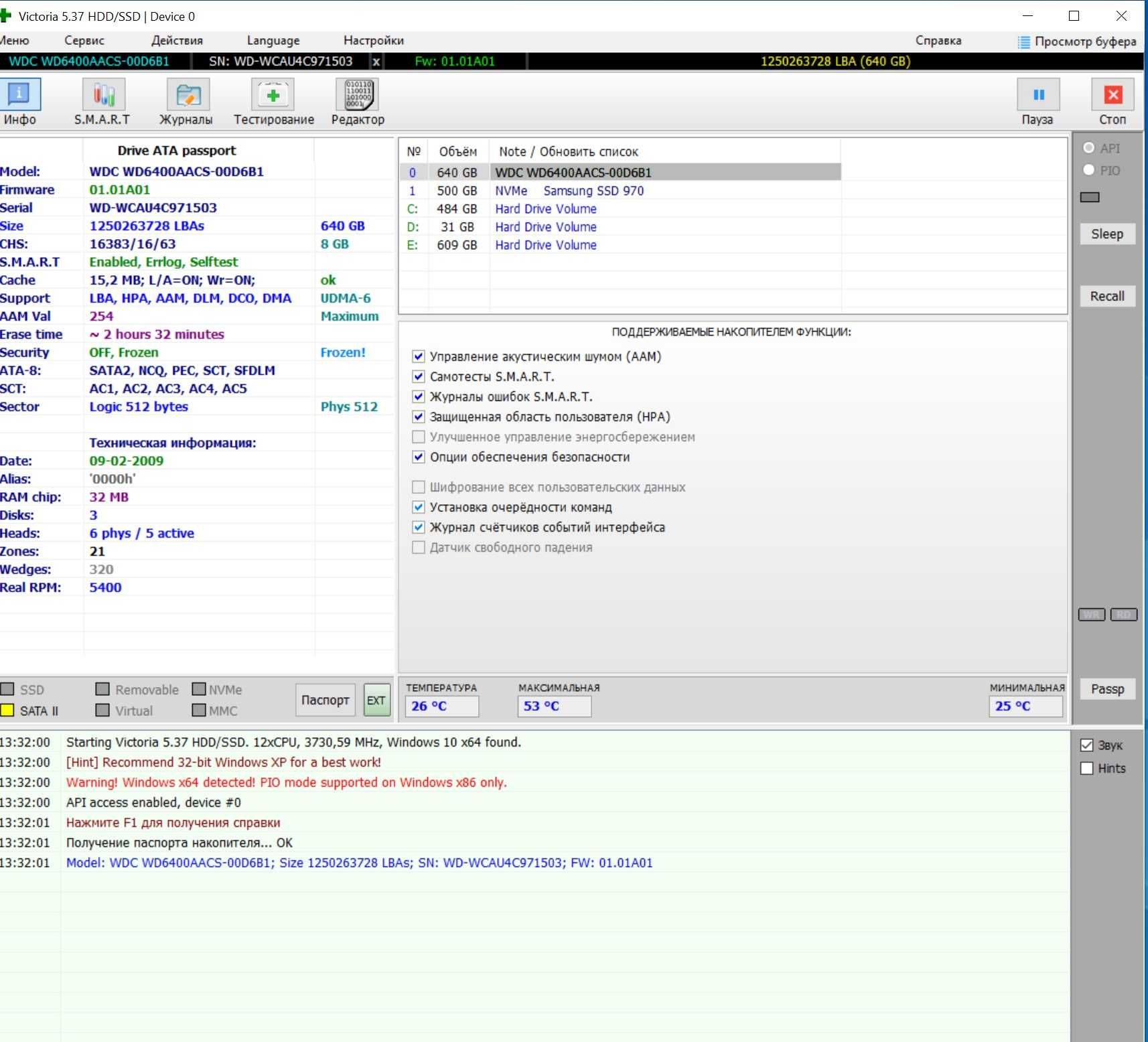The height and width of the screenshot is (1042, 1148).
Task: Click the log line 'API access enabled, device #0'
Action: pyautogui.click(x=153, y=802)
